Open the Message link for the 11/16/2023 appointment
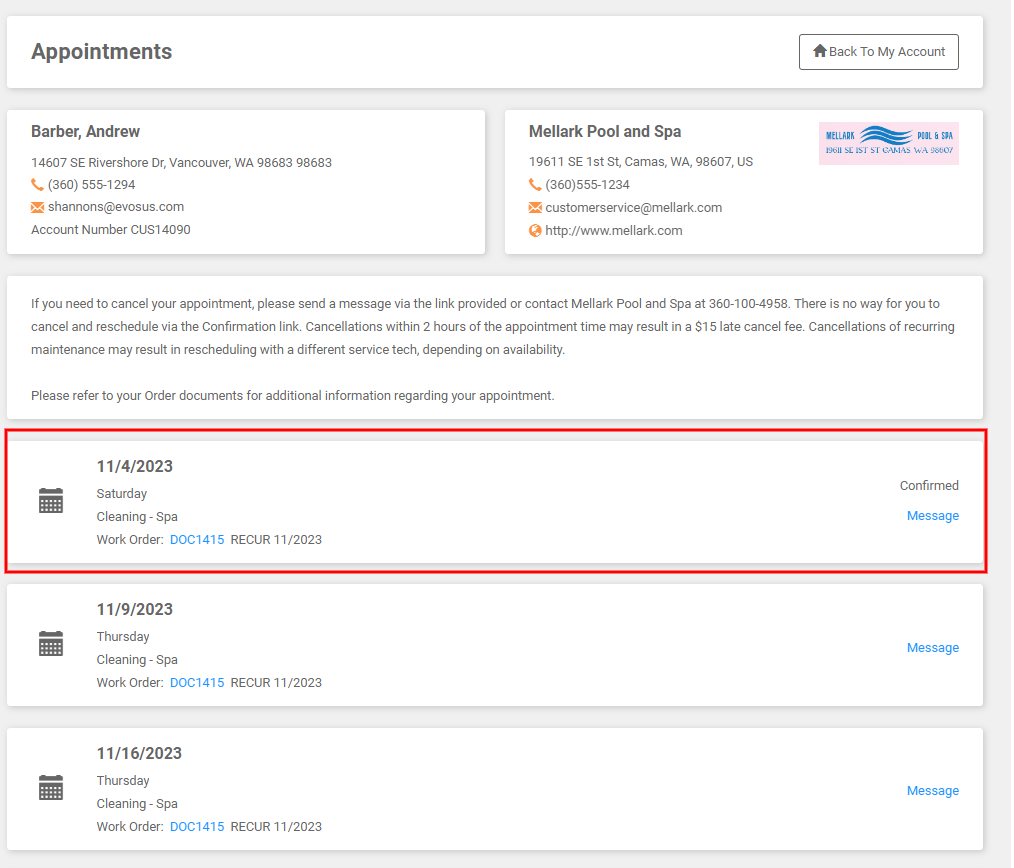The height and width of the screenshot is (868, 1014). 932,790
